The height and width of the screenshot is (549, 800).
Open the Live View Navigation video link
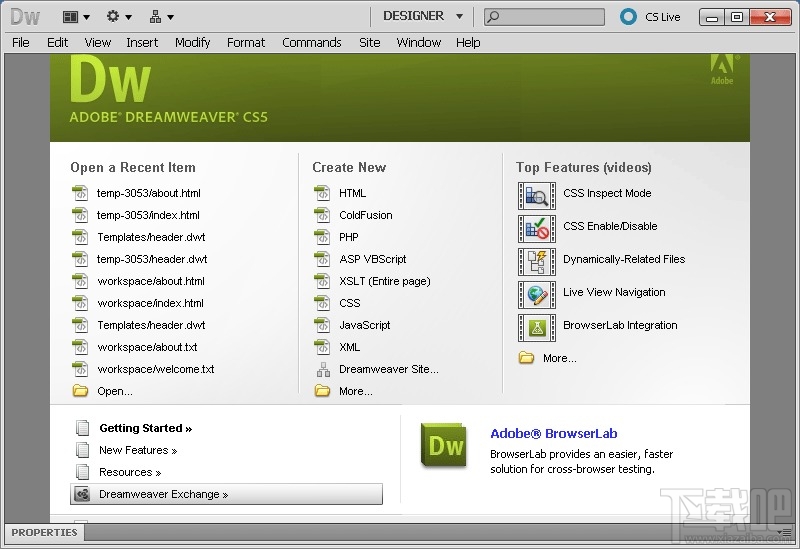click(x=614, y=292)
